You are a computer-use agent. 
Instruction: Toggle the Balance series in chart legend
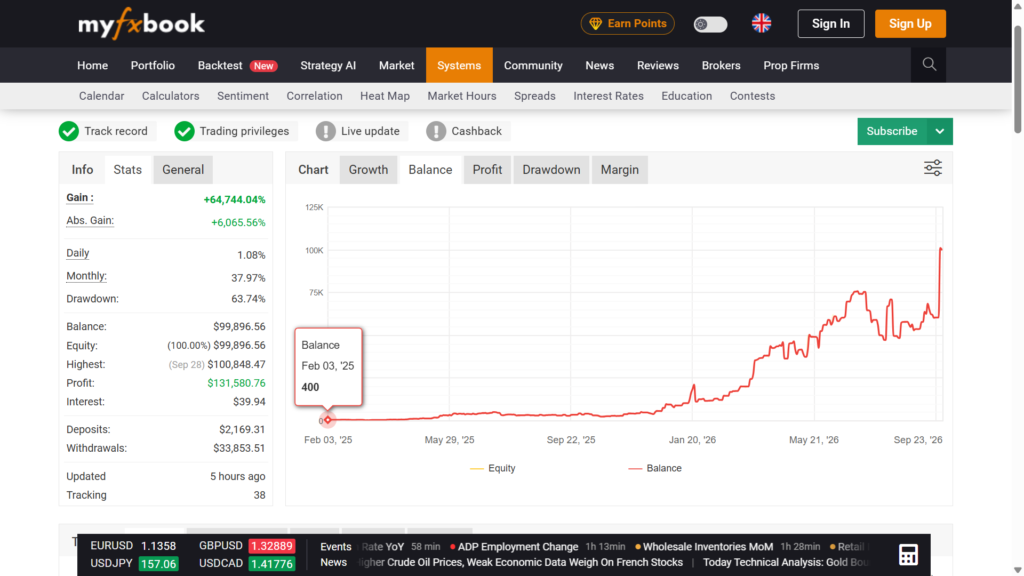tap(655, 468)
